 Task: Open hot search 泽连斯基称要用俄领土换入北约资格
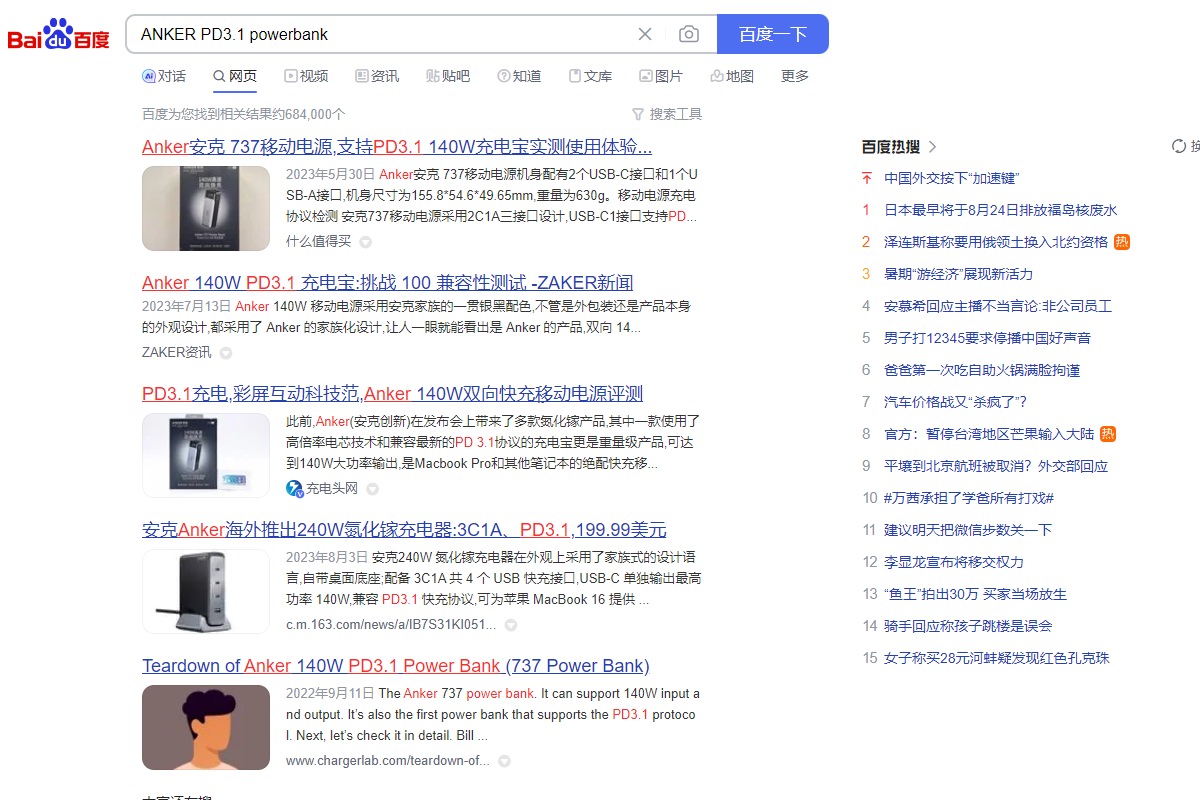(x=996, y=242)
